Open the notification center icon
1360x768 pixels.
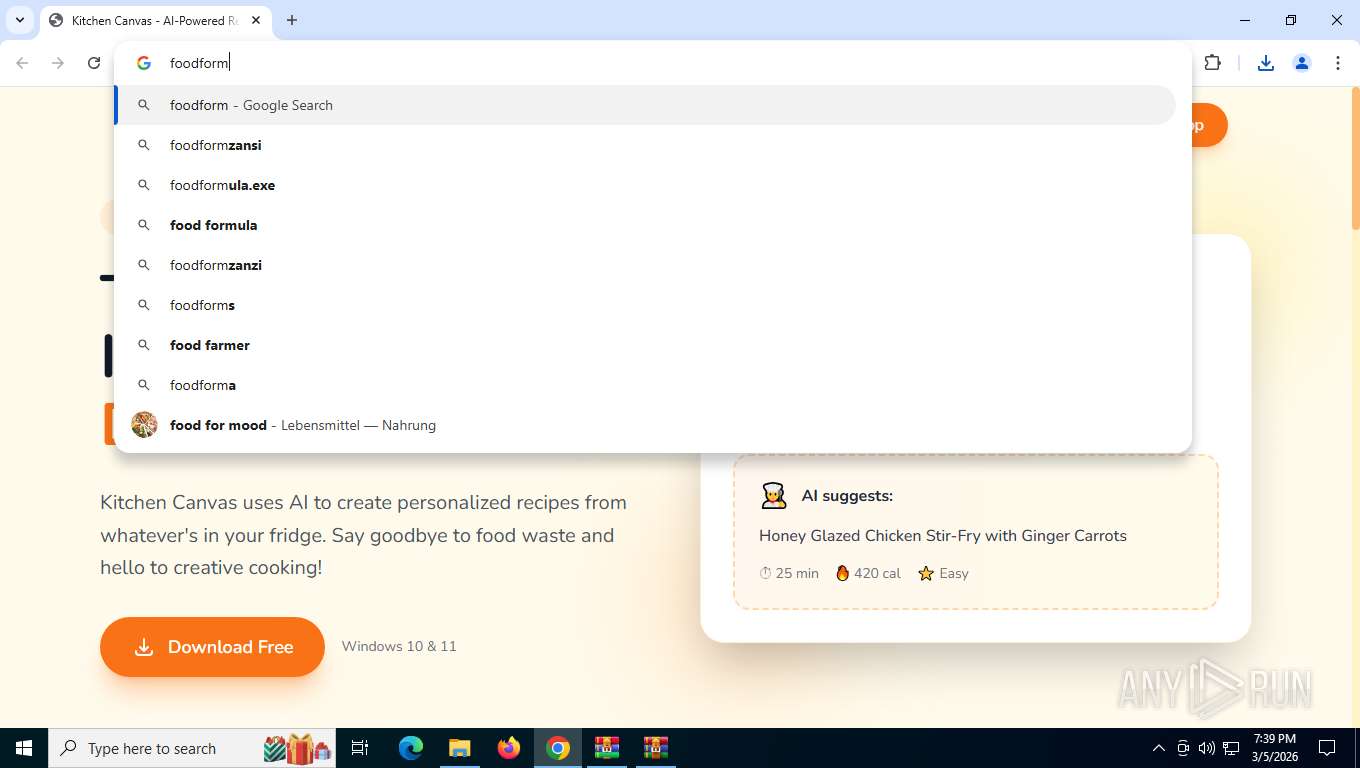point(1327,748)
